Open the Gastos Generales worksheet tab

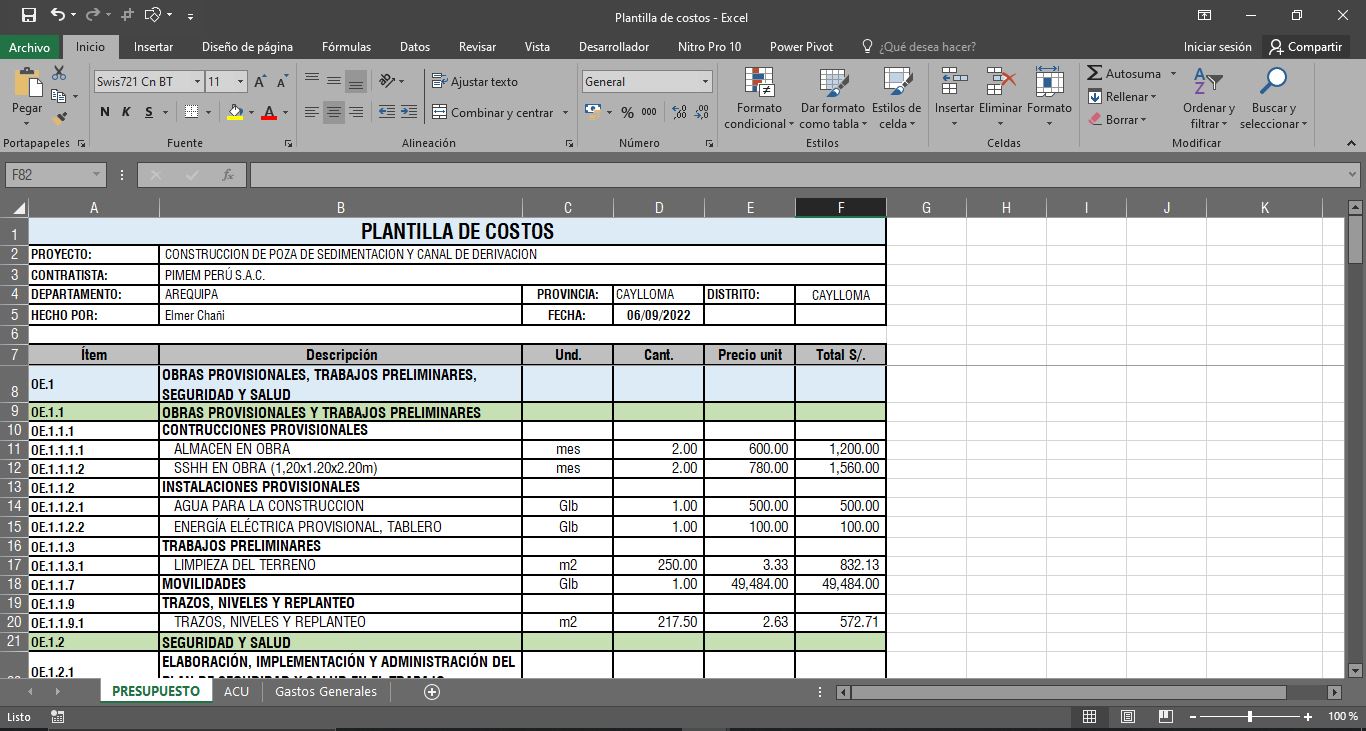(x=326, y=691)
